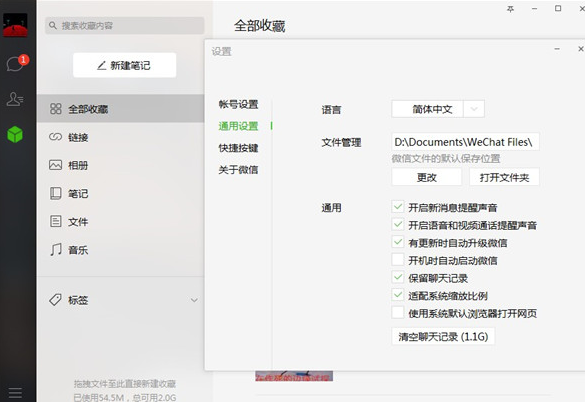This screenshot has width=585, height=402.
Task: Toggle 开启新消息提醒声音 checkbox
Action: point(398,207)
